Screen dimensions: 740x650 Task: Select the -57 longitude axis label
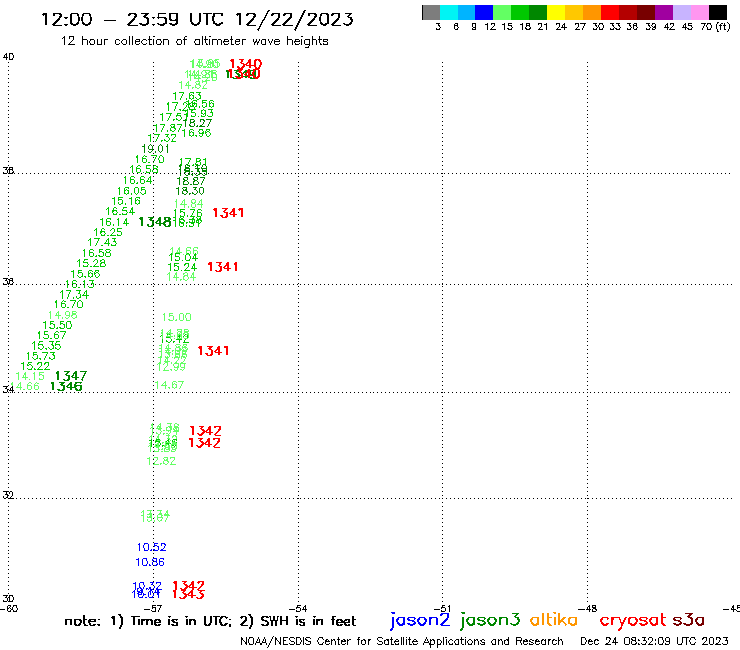pyautogui.click(x=153, y=609)
